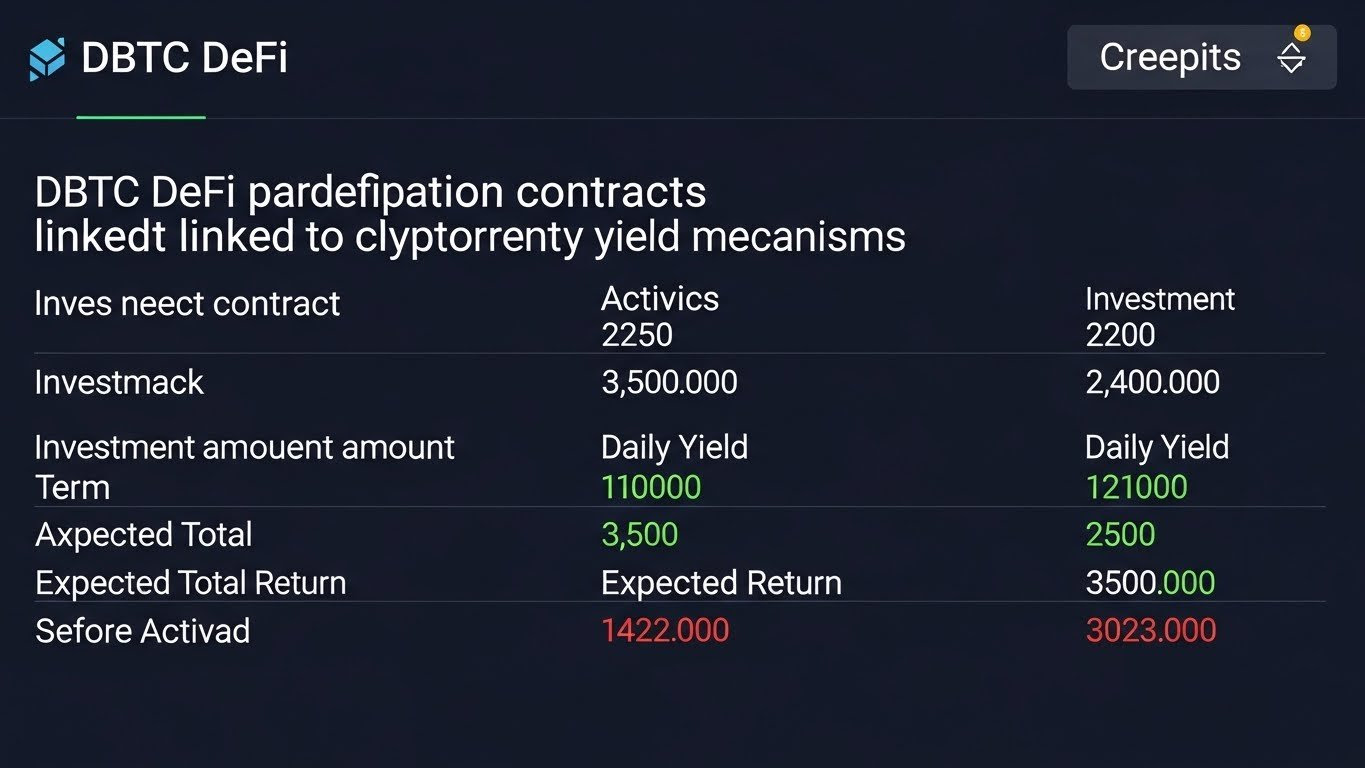
Task: Click the participation contracts heading text
Action: (x=470, y=214)
